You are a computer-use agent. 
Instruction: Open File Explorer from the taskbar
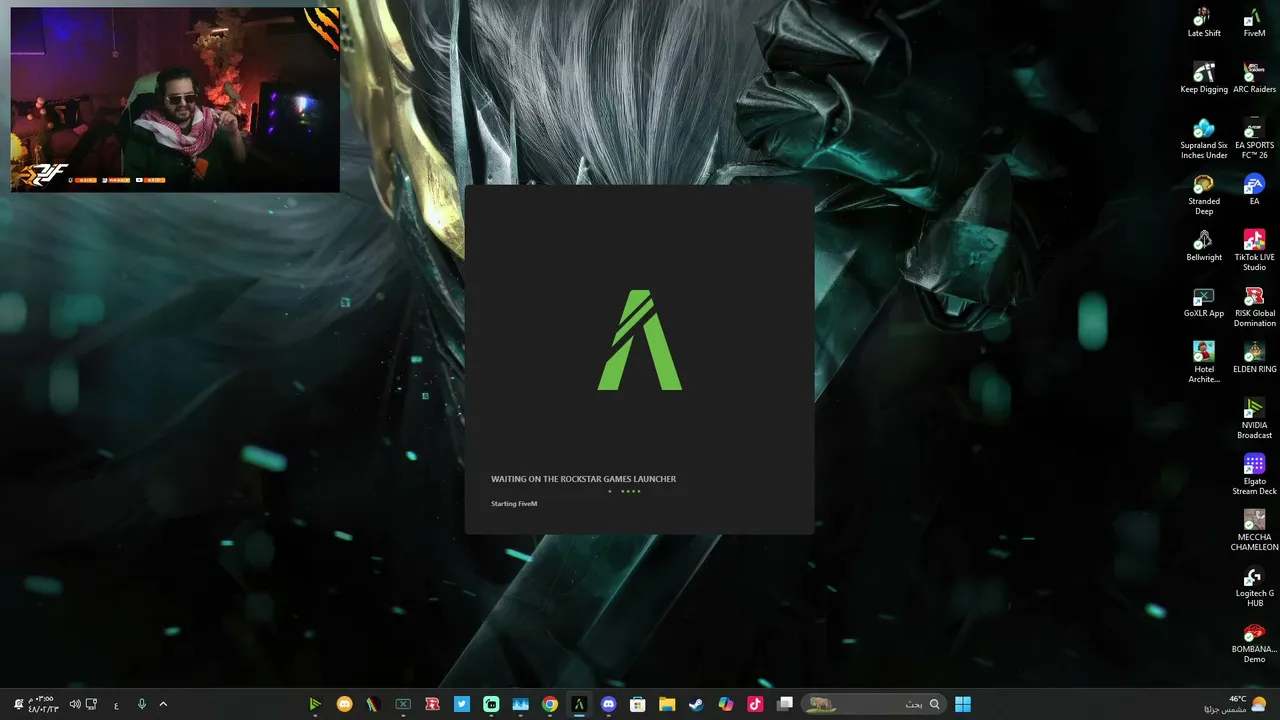(x=667, y=704)
